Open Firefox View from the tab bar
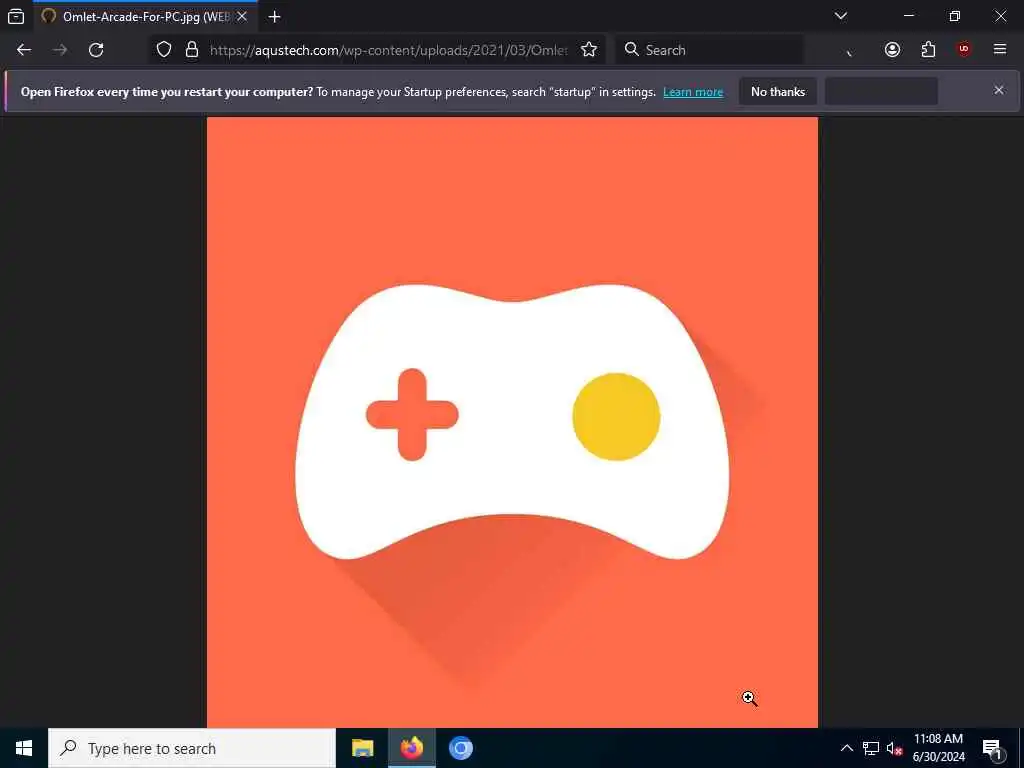This screenshot has height=768, width=1024. tap(16, 16)
